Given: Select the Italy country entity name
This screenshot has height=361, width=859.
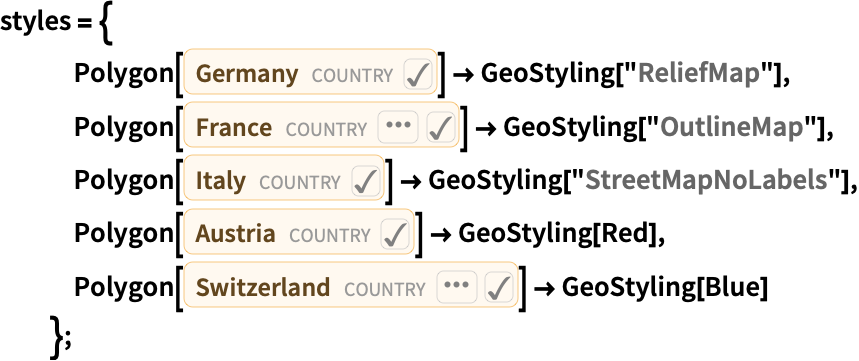Looking at the screenshot, I should click(x=221, y=181).
